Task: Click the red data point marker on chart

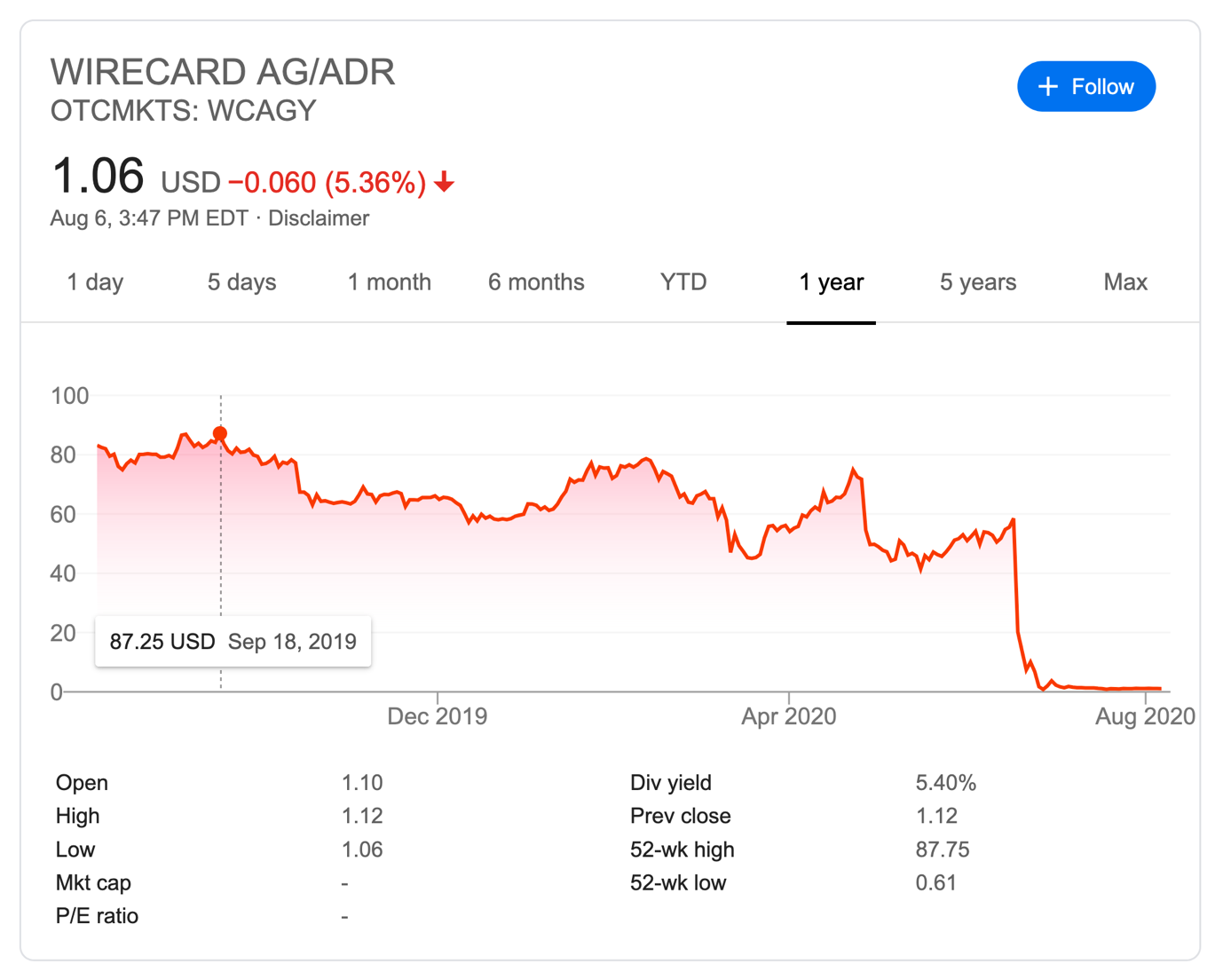Action: point(220,433)
